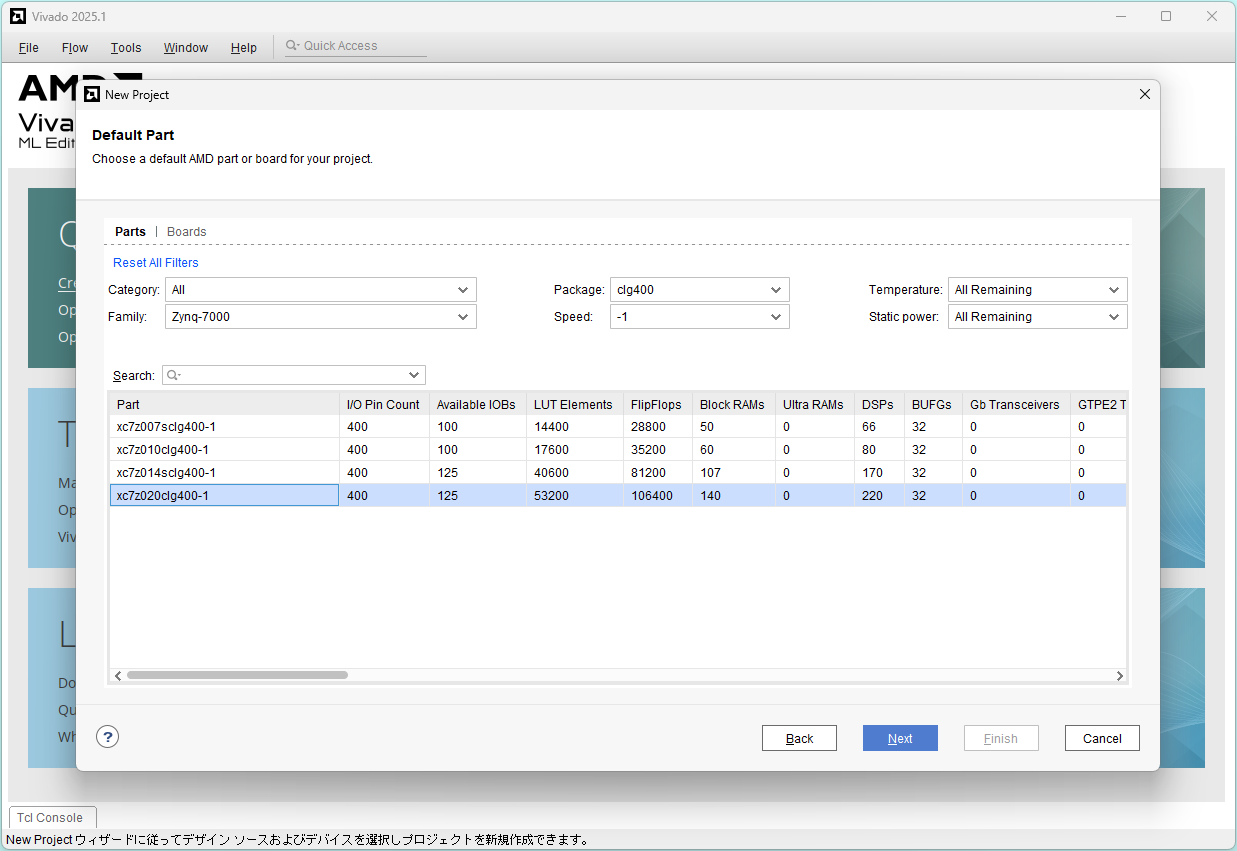Switch to the Boards tab

(187, 232)
